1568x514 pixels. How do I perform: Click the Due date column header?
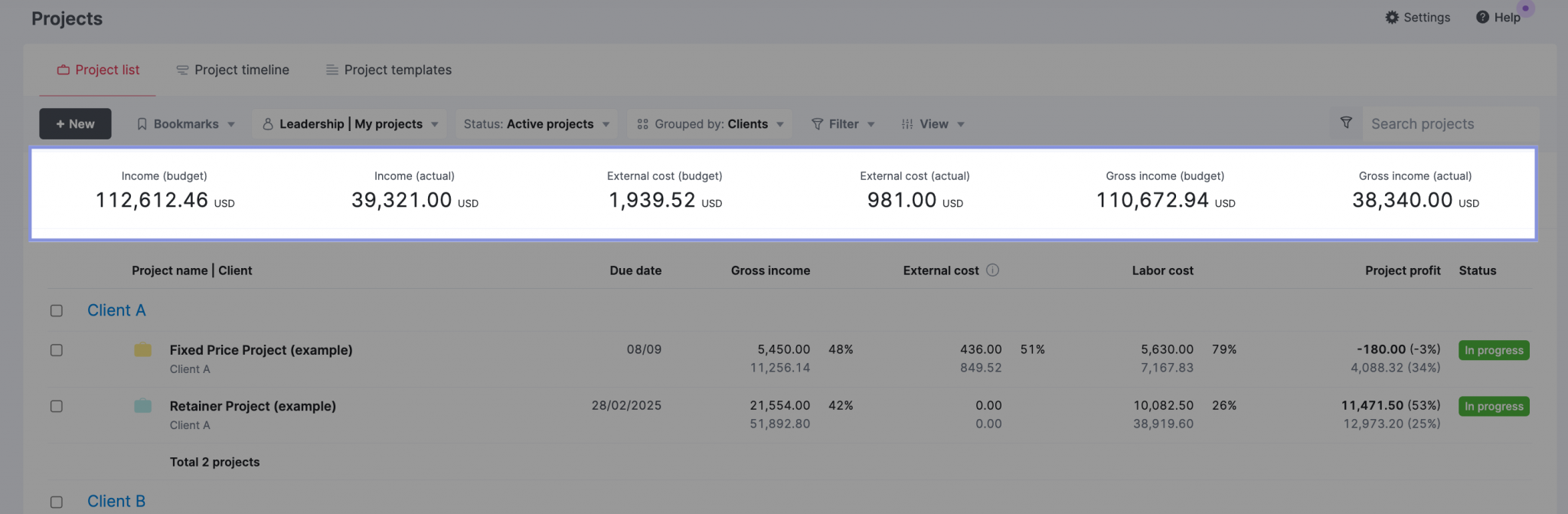pos(635,270)
